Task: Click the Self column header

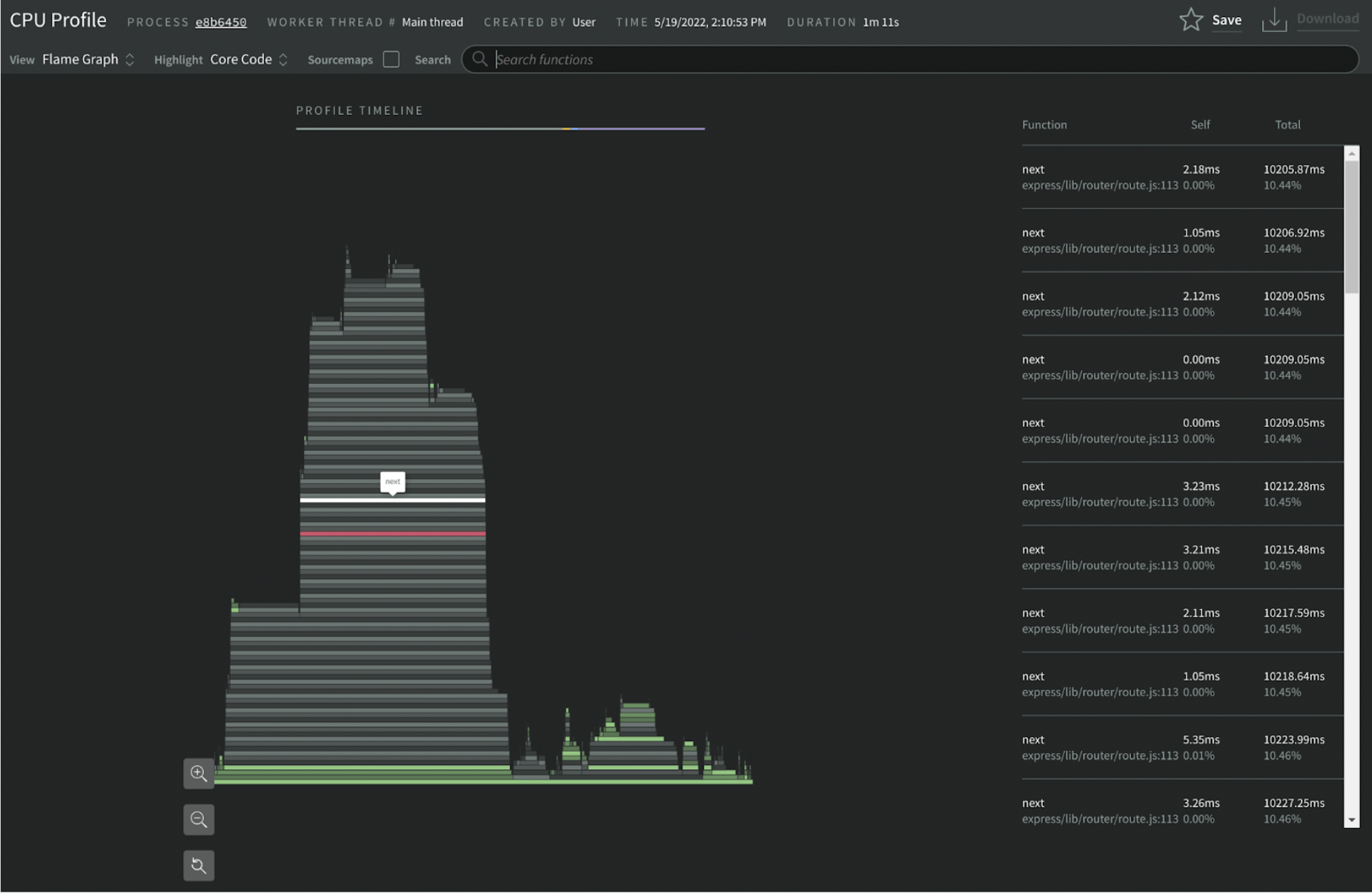Action: tap(1200, 125)
